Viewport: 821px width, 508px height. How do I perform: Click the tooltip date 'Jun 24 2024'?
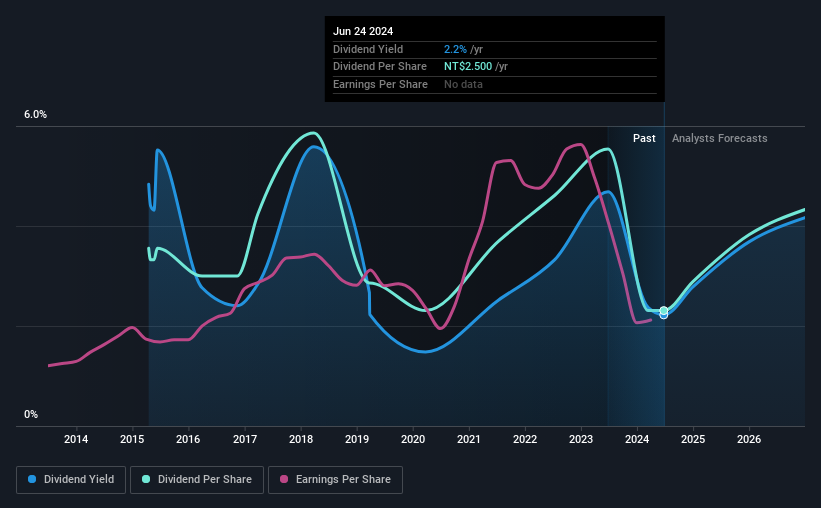363,31
